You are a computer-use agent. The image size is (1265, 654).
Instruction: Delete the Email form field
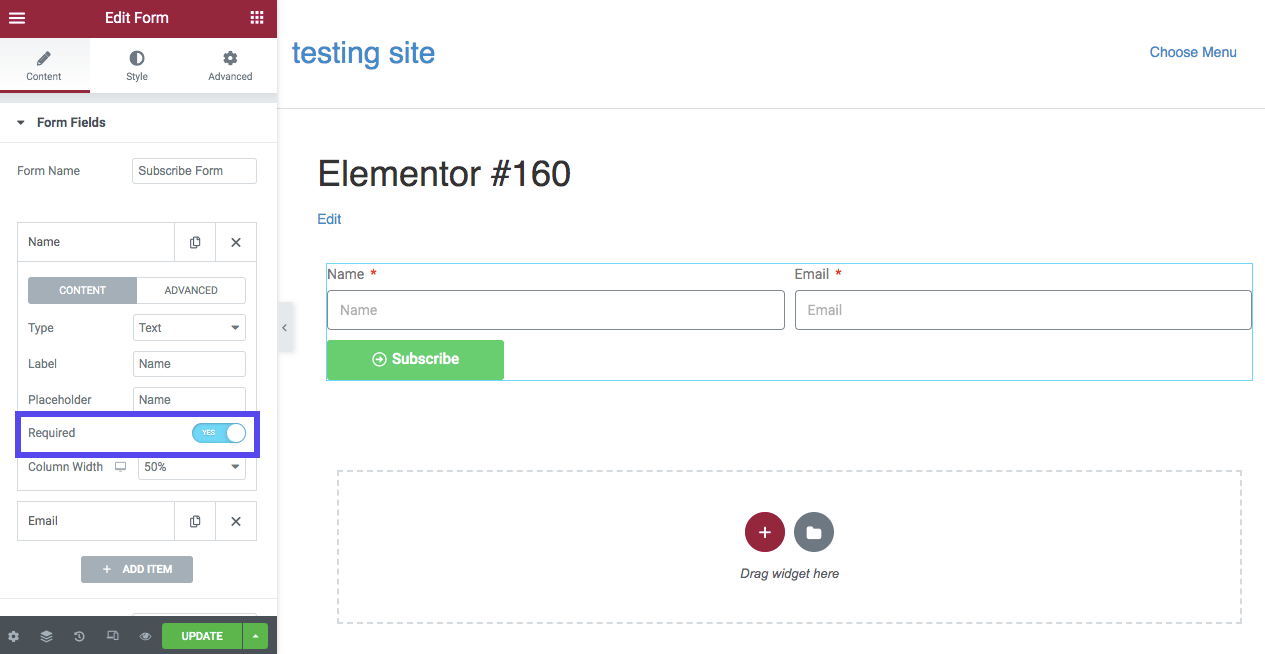pyautogui.click(x=236, y=521)
